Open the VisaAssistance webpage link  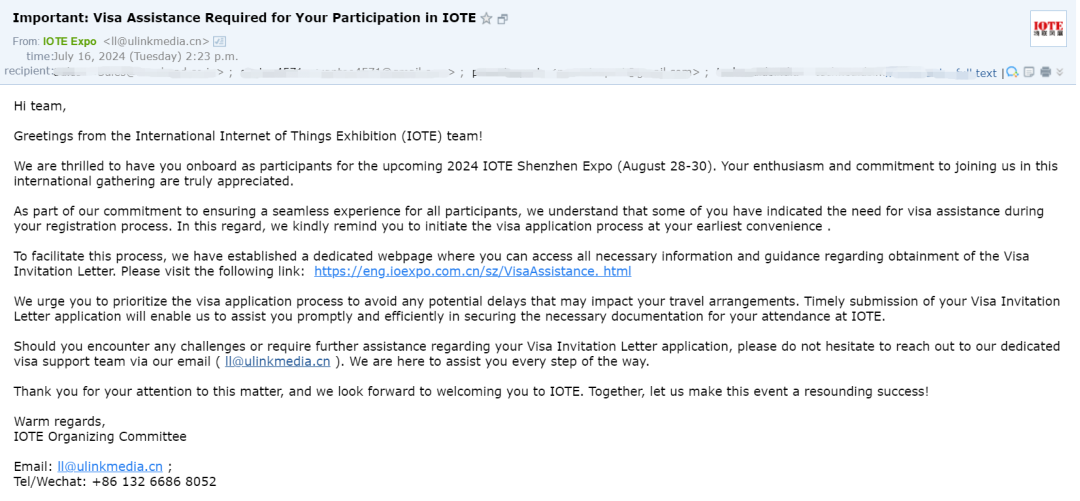point(472,271)
